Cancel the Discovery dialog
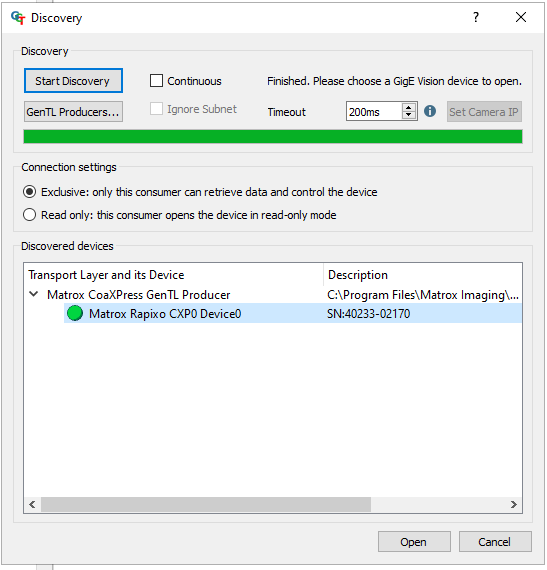The image size is (547, 570). click(x=495, y=542)
